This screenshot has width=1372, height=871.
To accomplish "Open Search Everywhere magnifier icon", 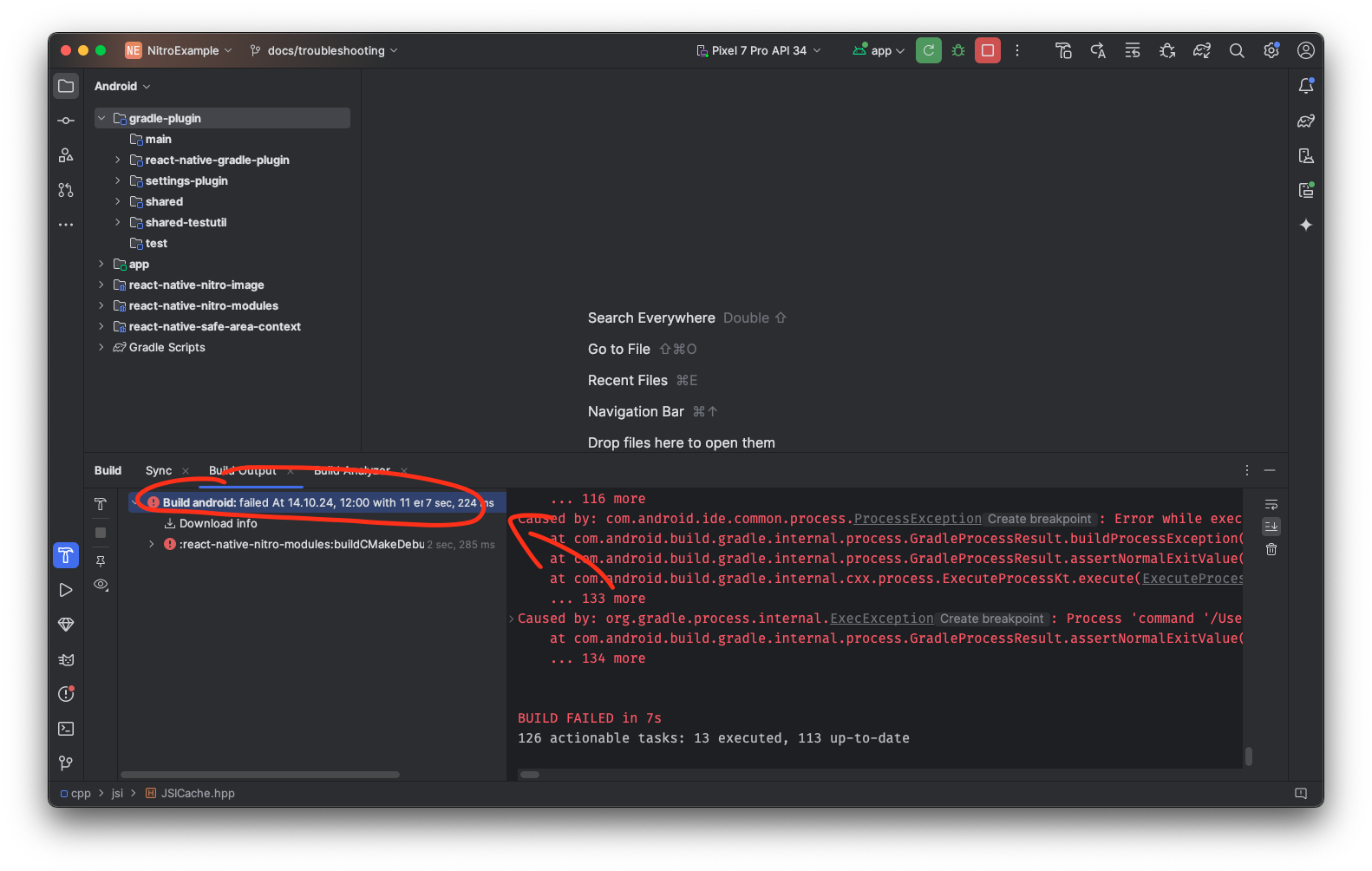I will (1237, 50).
